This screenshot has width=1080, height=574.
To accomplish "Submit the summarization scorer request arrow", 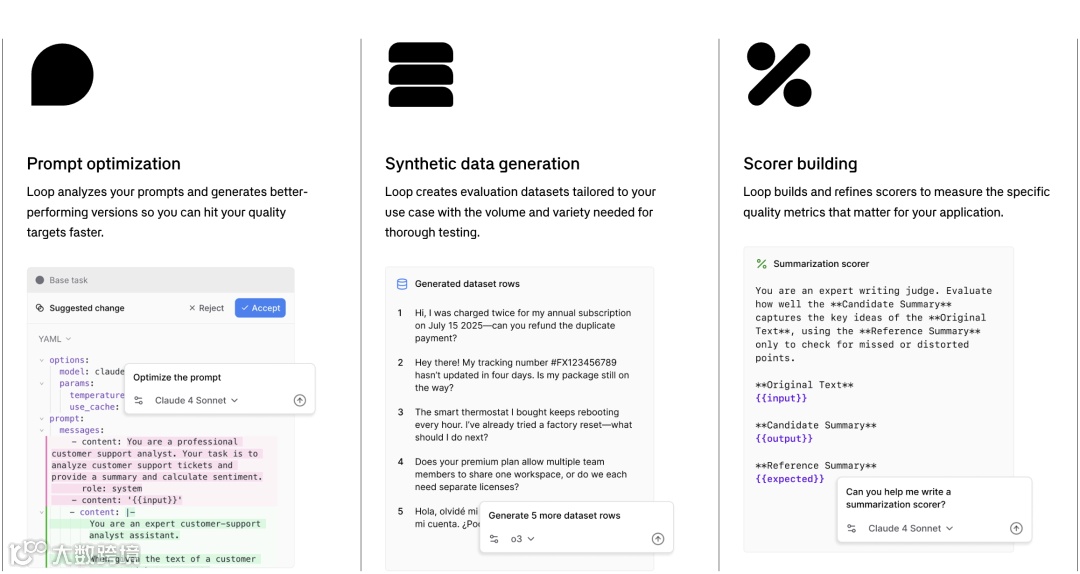I will (x=1016, y=529).
